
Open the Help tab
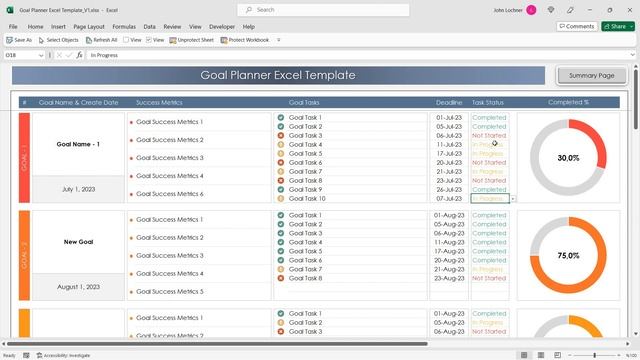pyautogui.click(x=249, y=27)
